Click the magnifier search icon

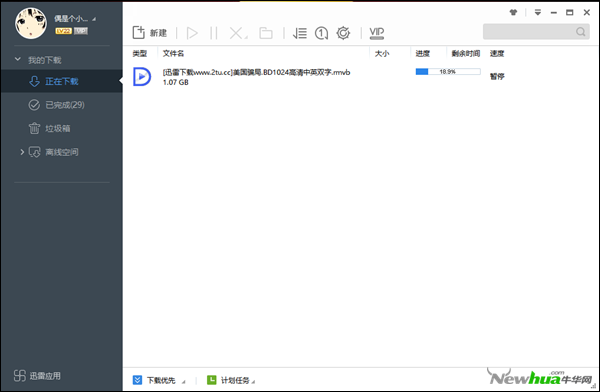click(x=581, y=31)
